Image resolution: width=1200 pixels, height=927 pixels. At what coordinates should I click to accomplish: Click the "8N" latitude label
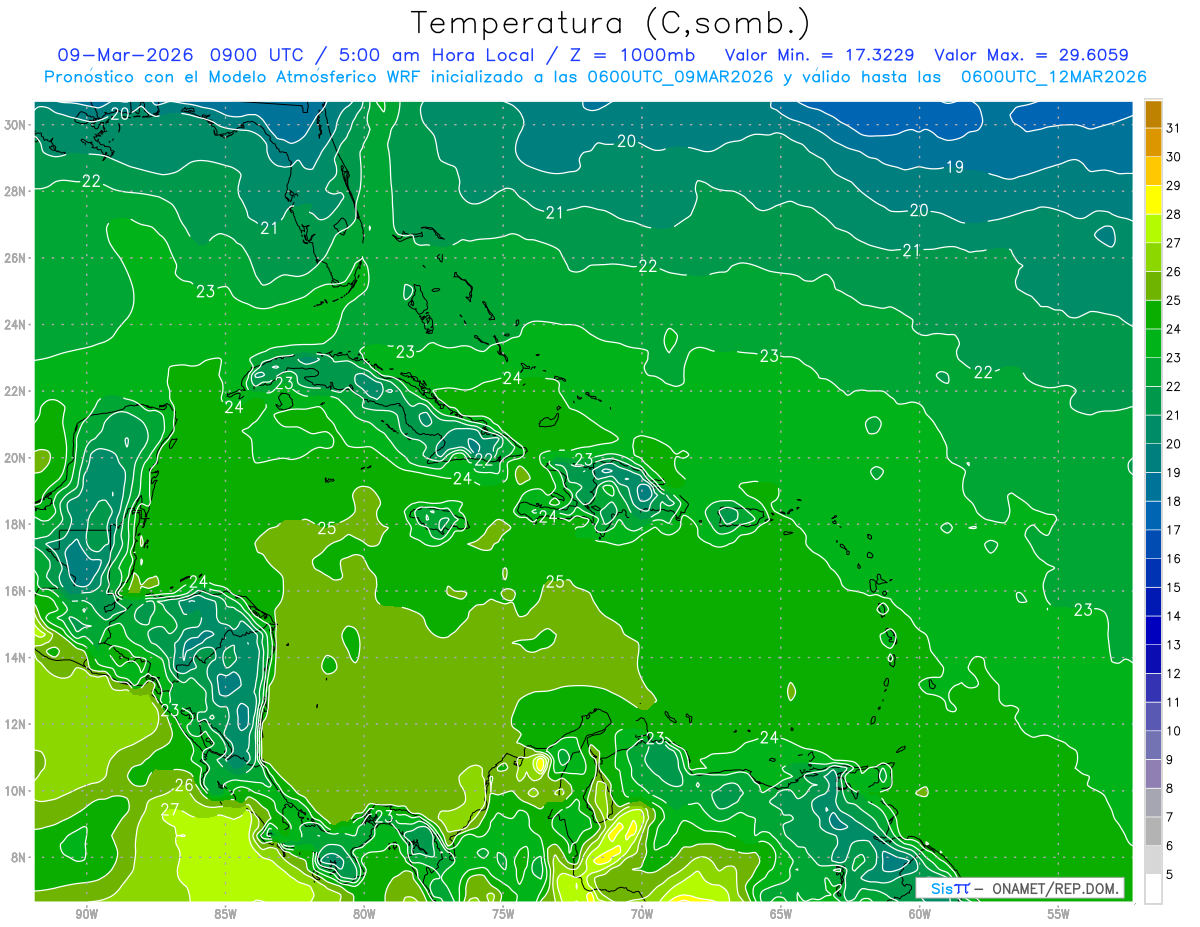[20, 857]
